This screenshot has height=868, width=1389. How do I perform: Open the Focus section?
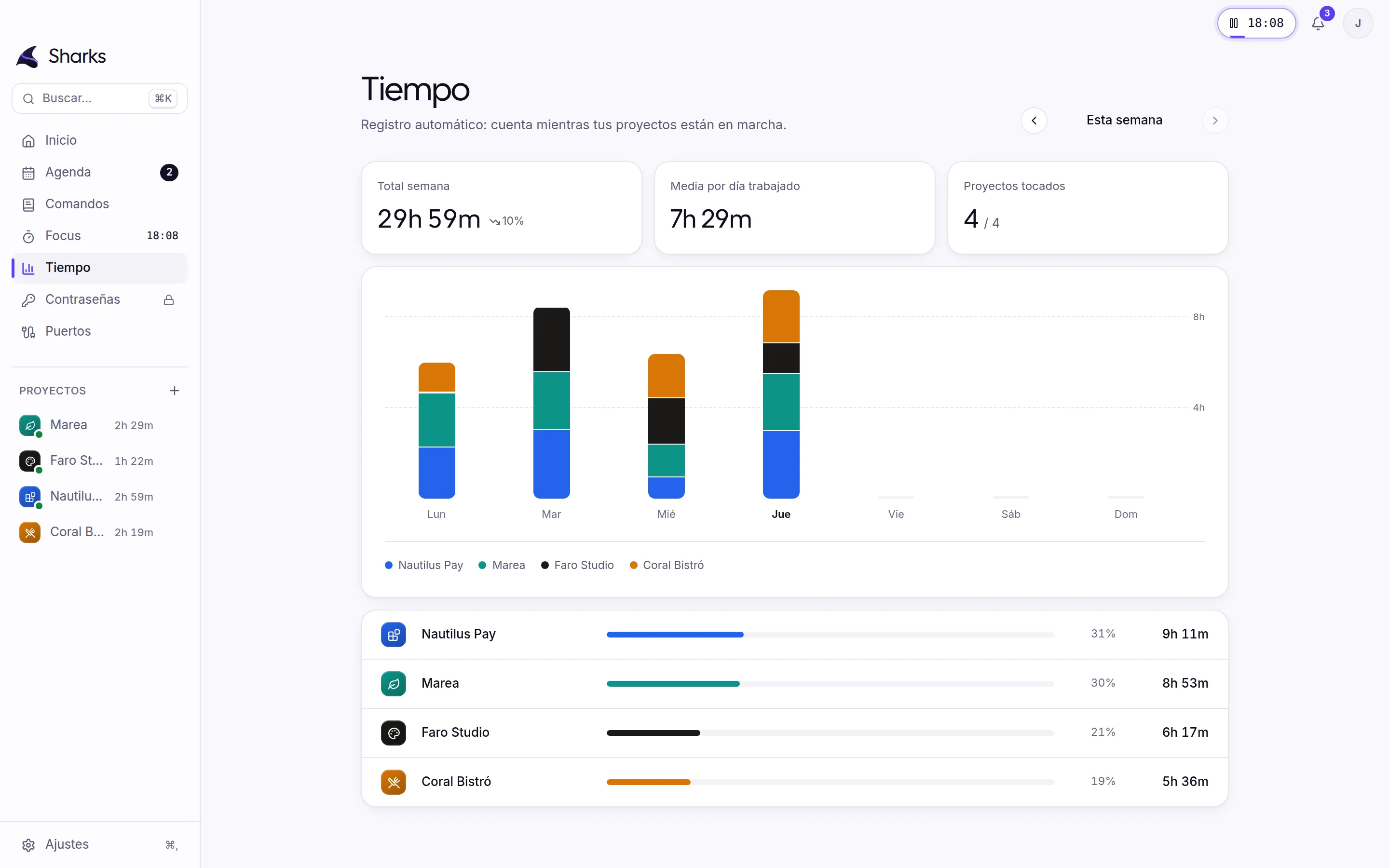pyautogui.click(x=100, y=236)
